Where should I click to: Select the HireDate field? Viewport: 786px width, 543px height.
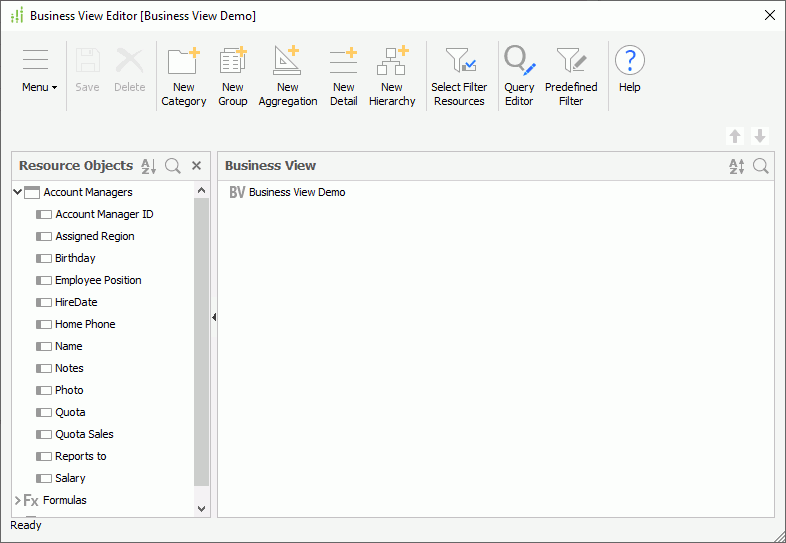[76, 302]
